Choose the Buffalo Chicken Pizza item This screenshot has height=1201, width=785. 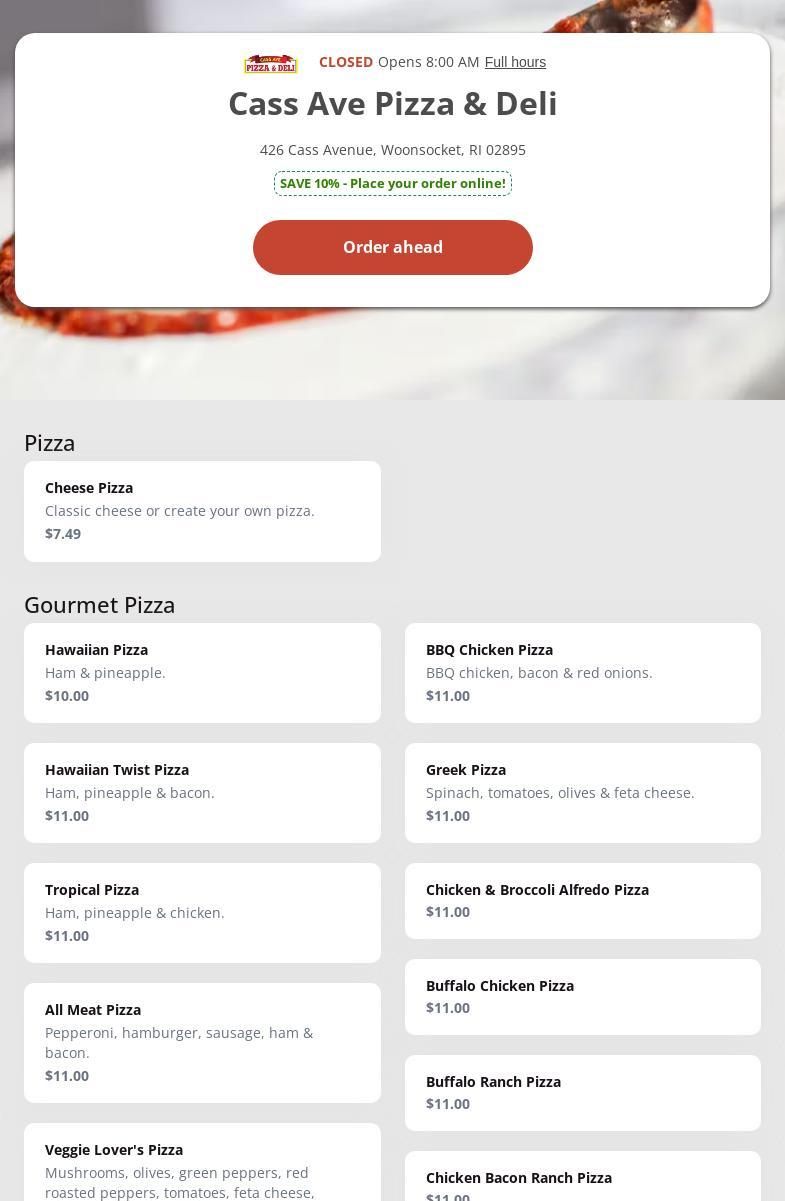coord(582,997)
